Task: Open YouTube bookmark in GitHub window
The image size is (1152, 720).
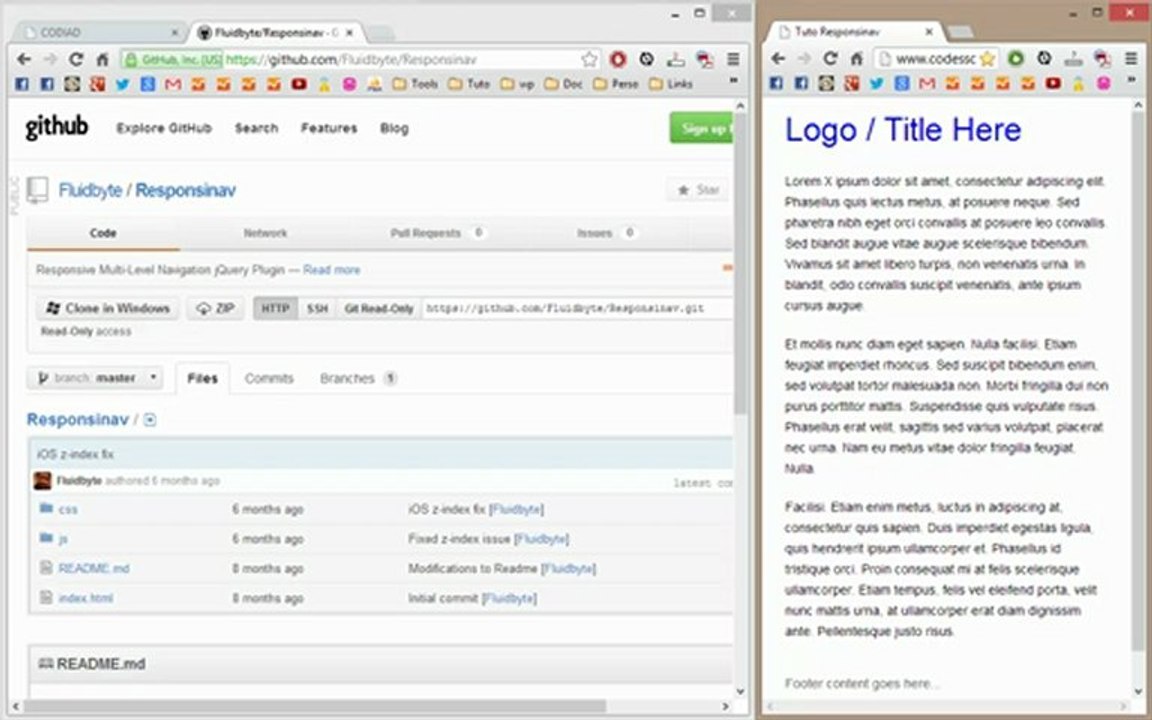Action: [x=299, y=84]
